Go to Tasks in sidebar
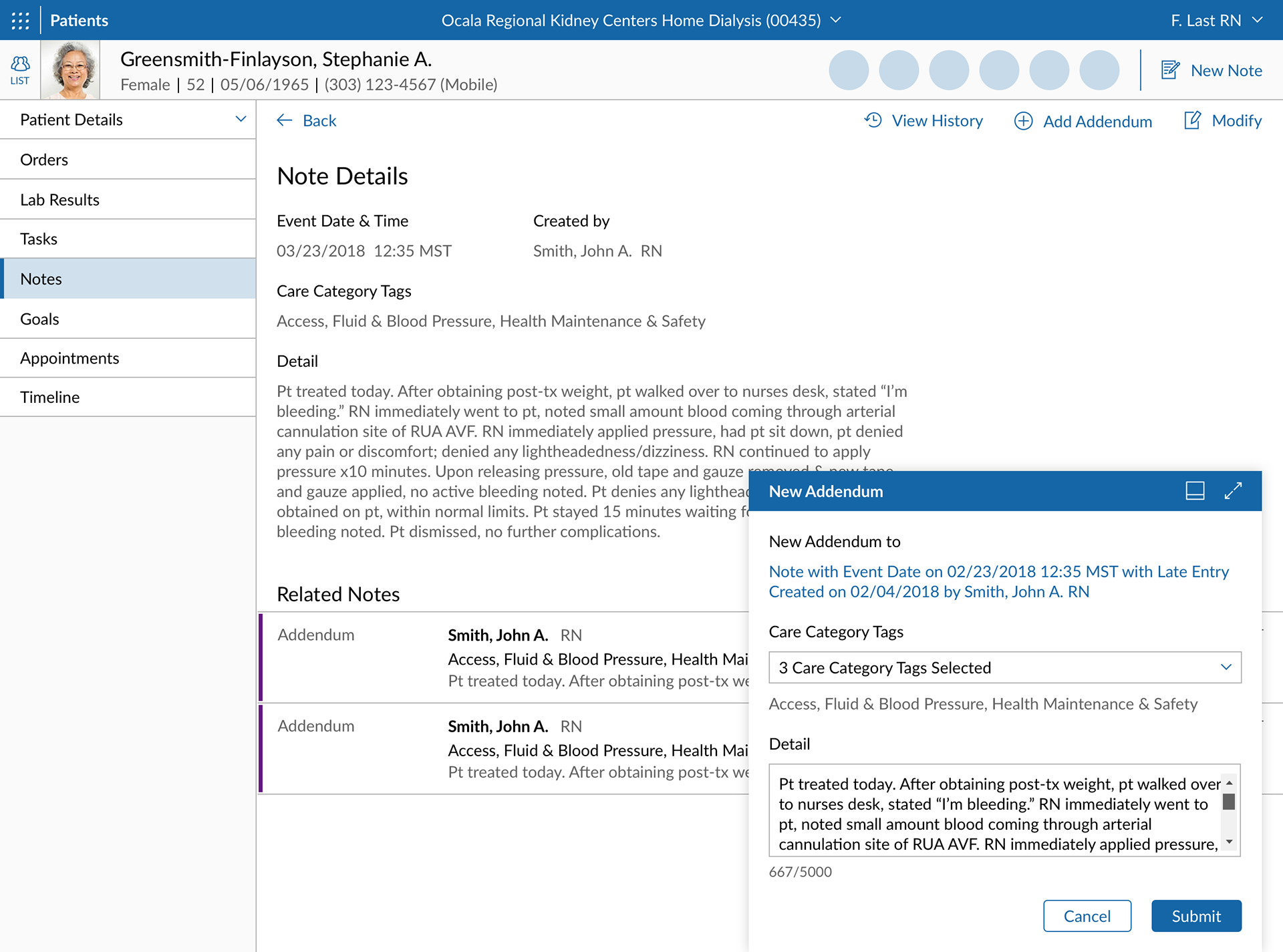 [128, 239]
